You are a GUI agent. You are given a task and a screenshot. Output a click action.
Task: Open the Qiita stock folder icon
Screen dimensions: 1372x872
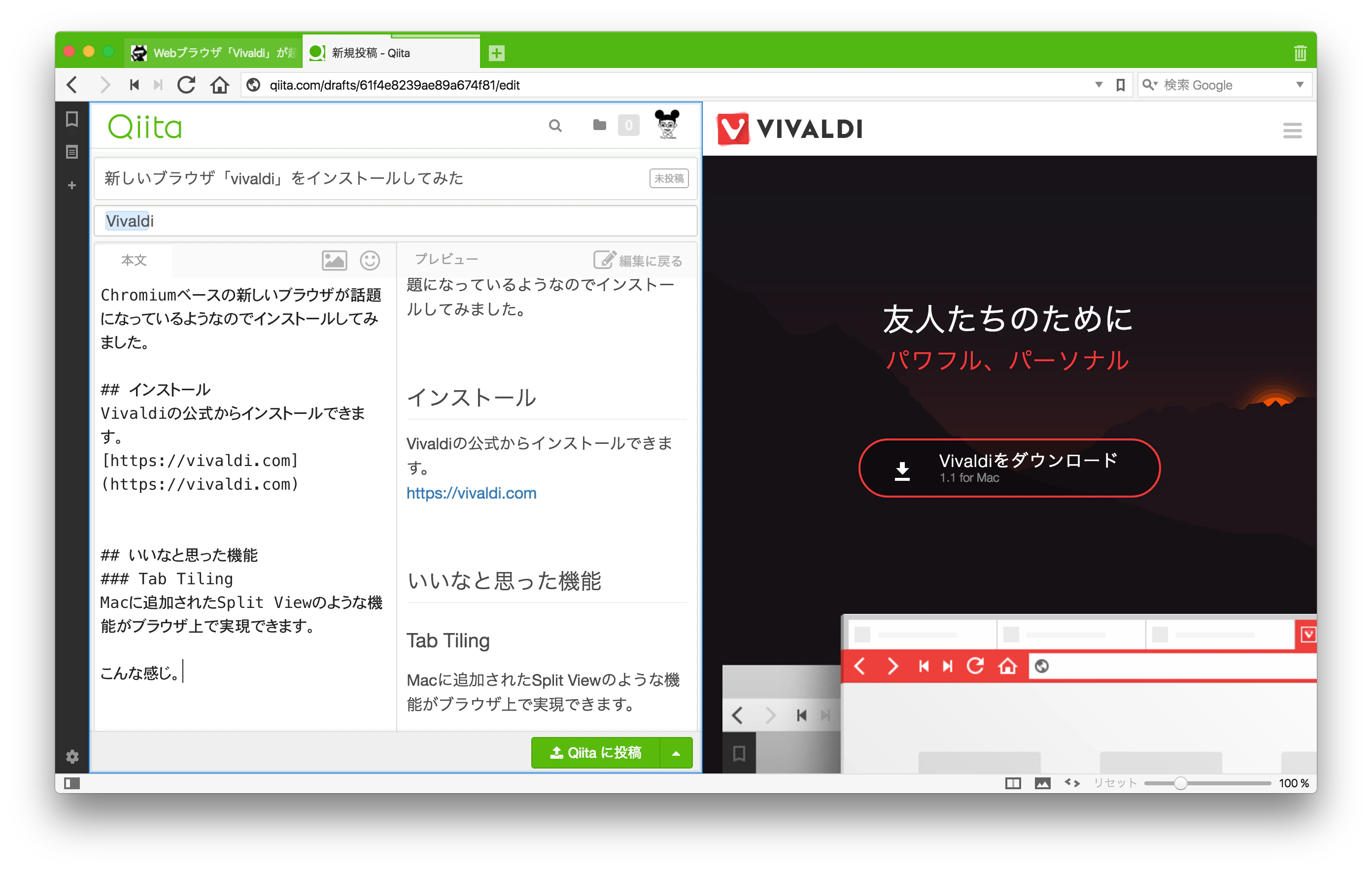pos(599,125)
